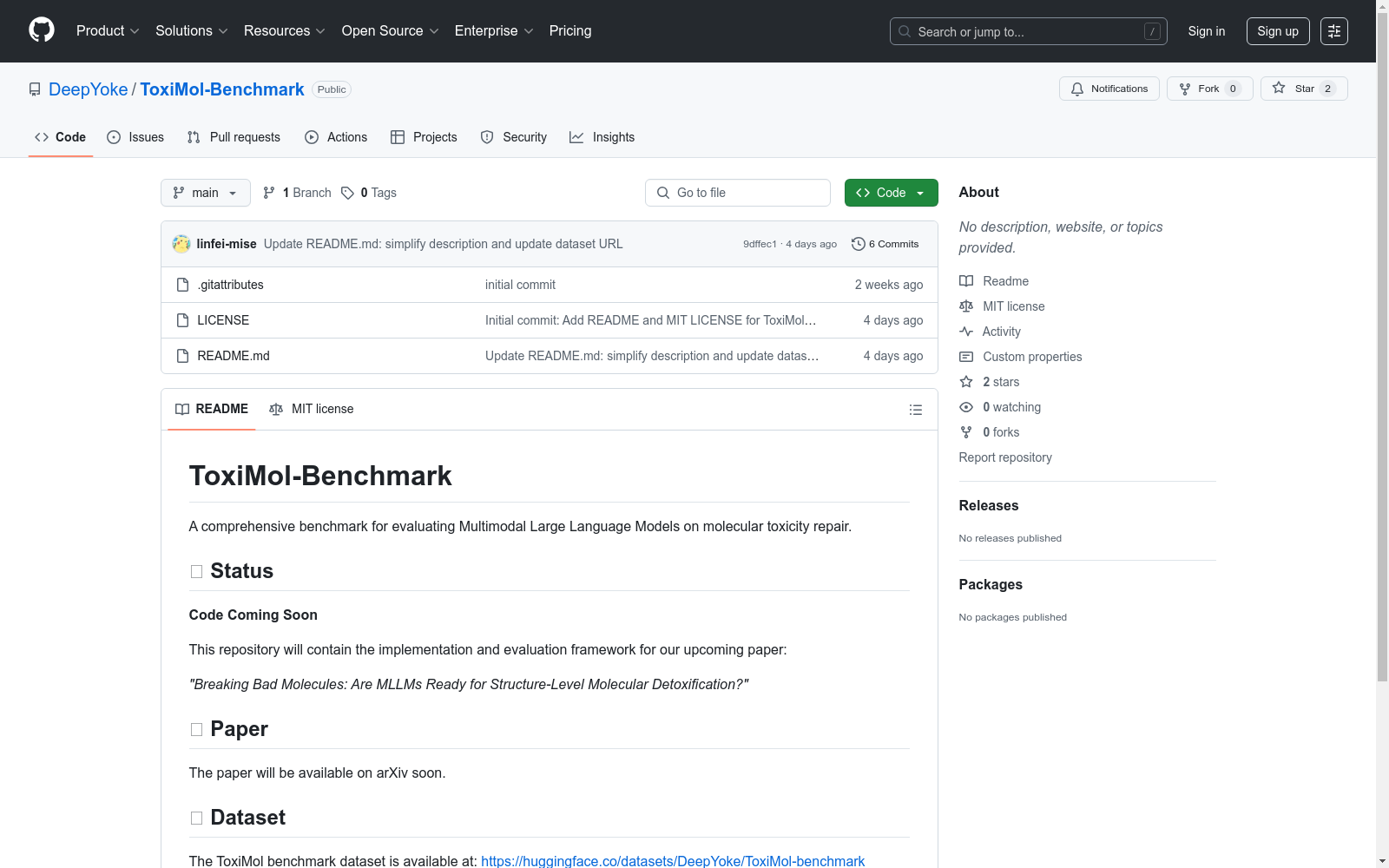Open MIT license link in About
This screenshot has height=868, width=1389.
coord(1002,306)
